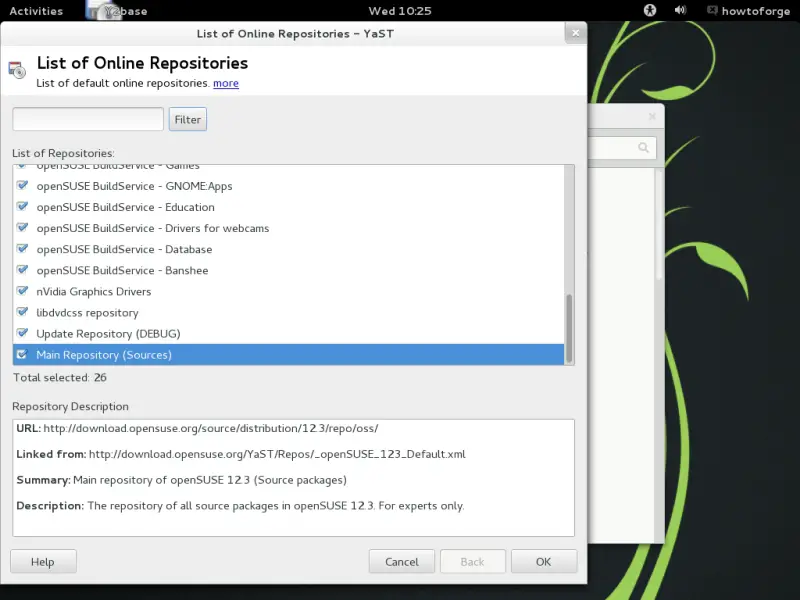
Task: Click the repository URL line in description
Action: [x=197, y=428]
